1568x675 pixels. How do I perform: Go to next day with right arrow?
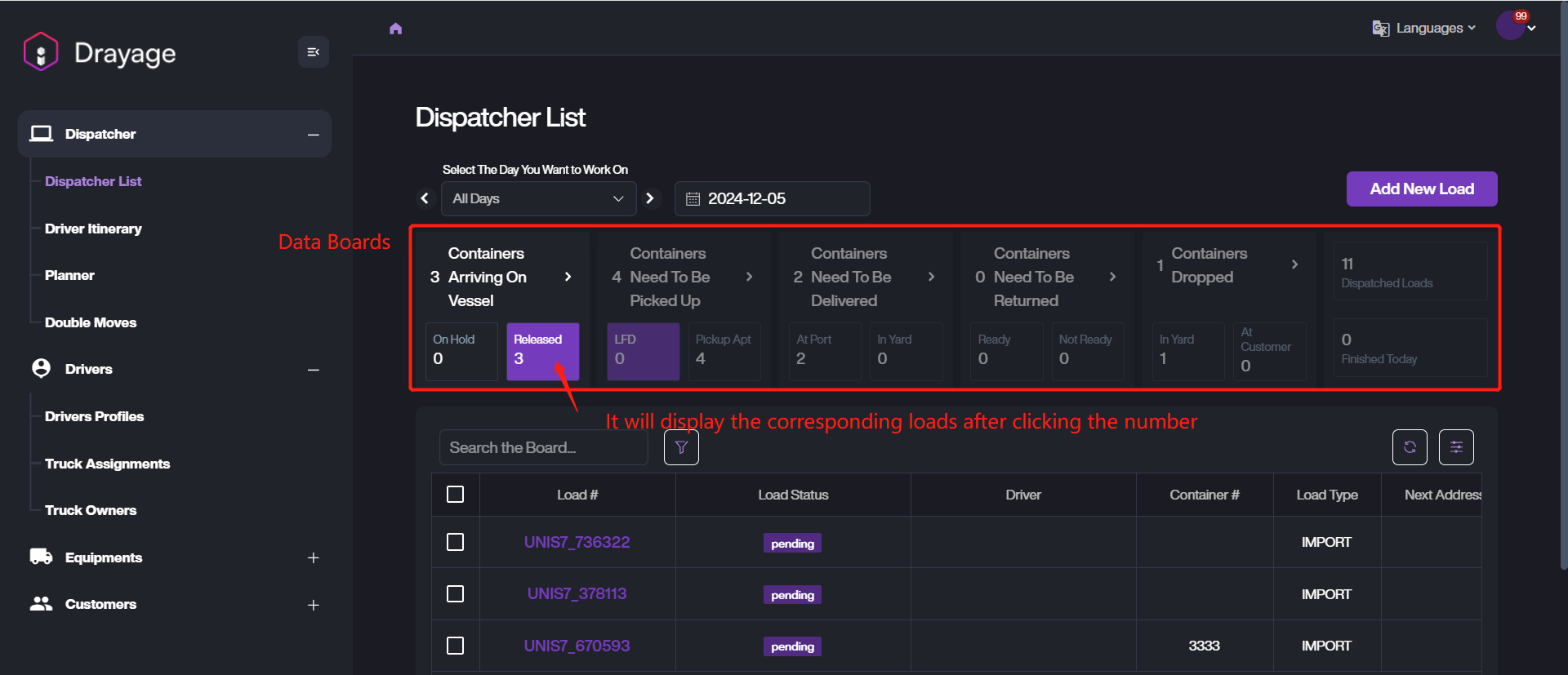(x=650, y=198)
